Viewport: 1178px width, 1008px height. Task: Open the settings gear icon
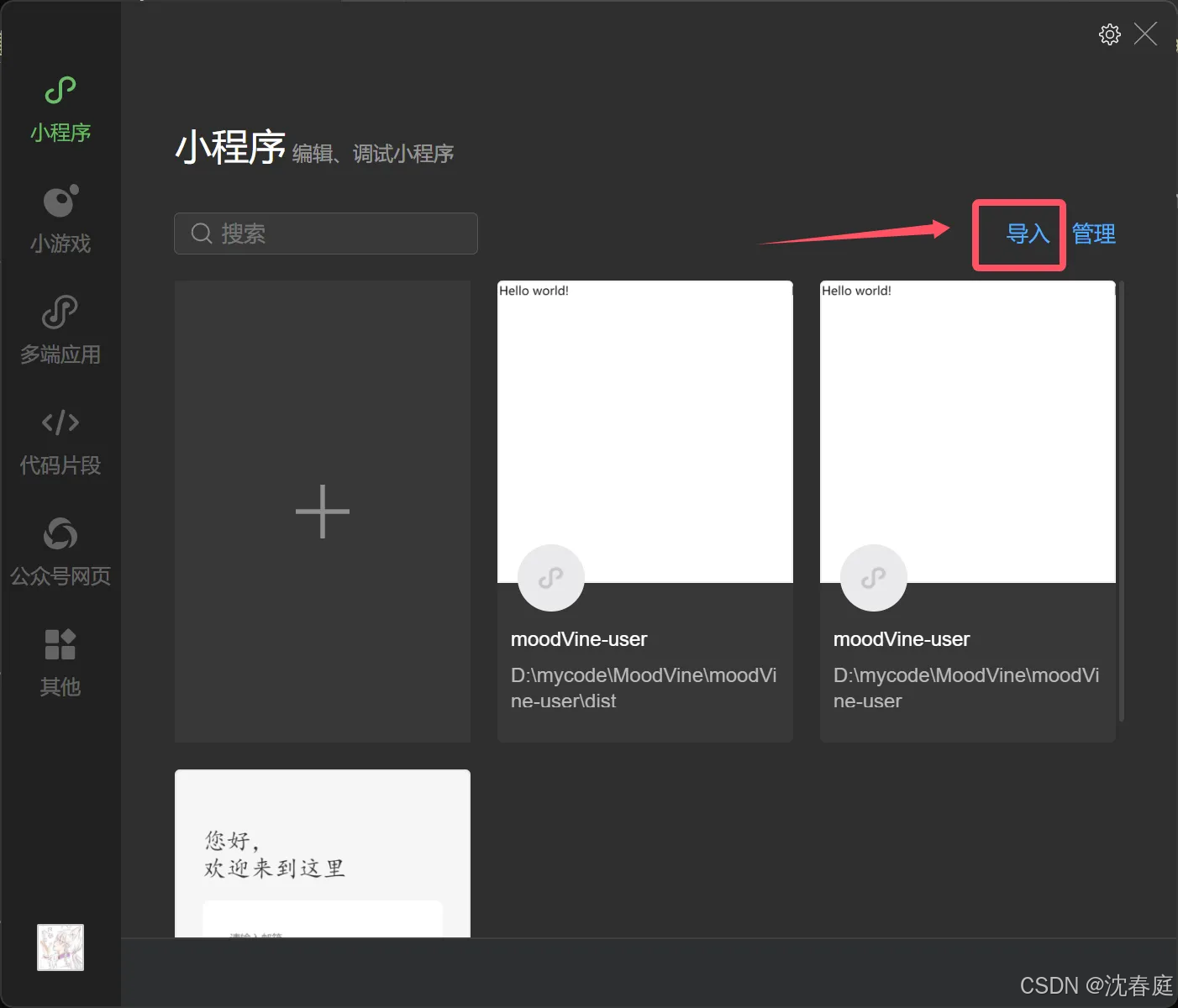coord(1109,34)
